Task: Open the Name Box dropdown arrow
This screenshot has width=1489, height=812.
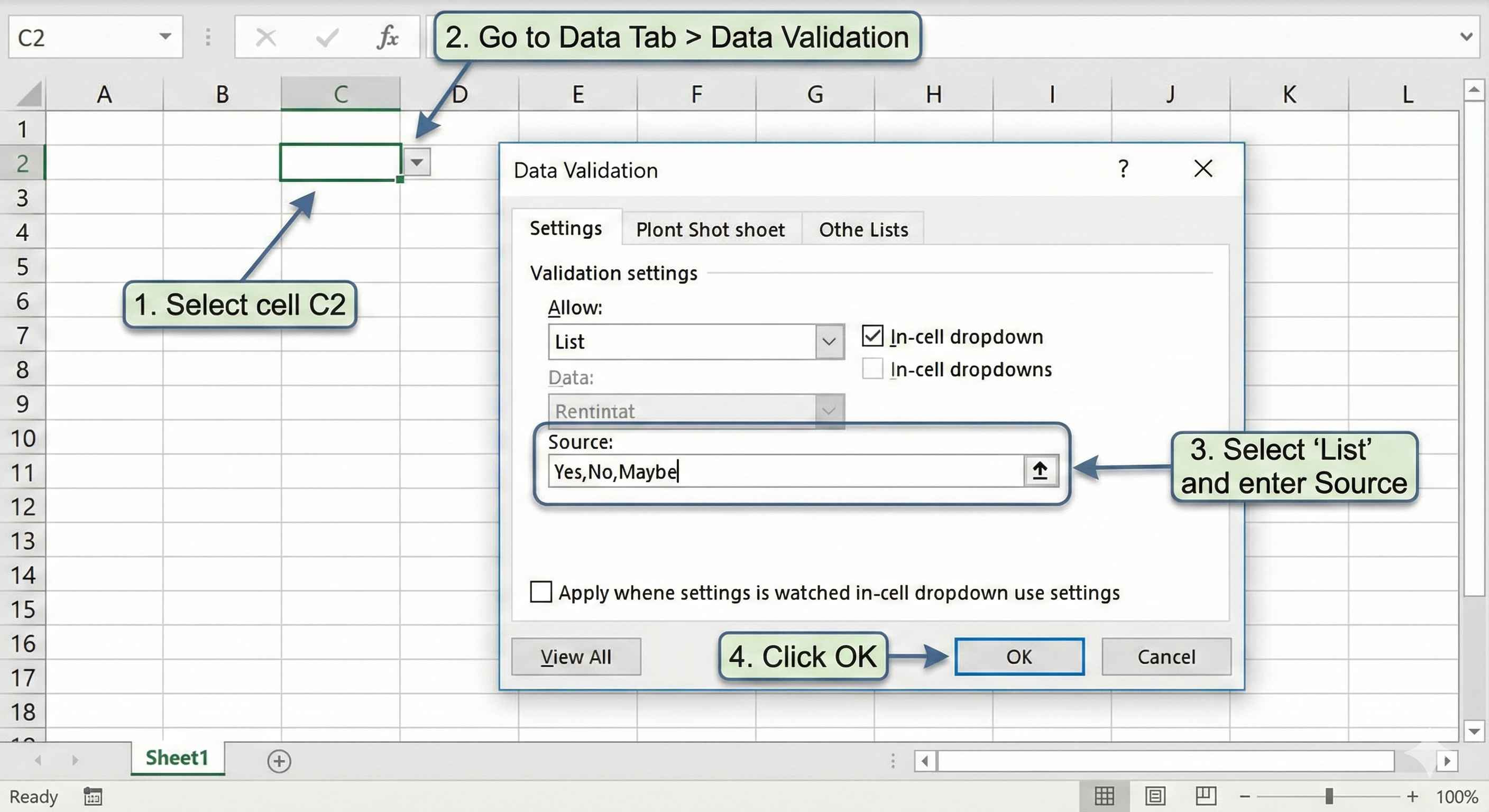Action: click(x=165, y=36)
